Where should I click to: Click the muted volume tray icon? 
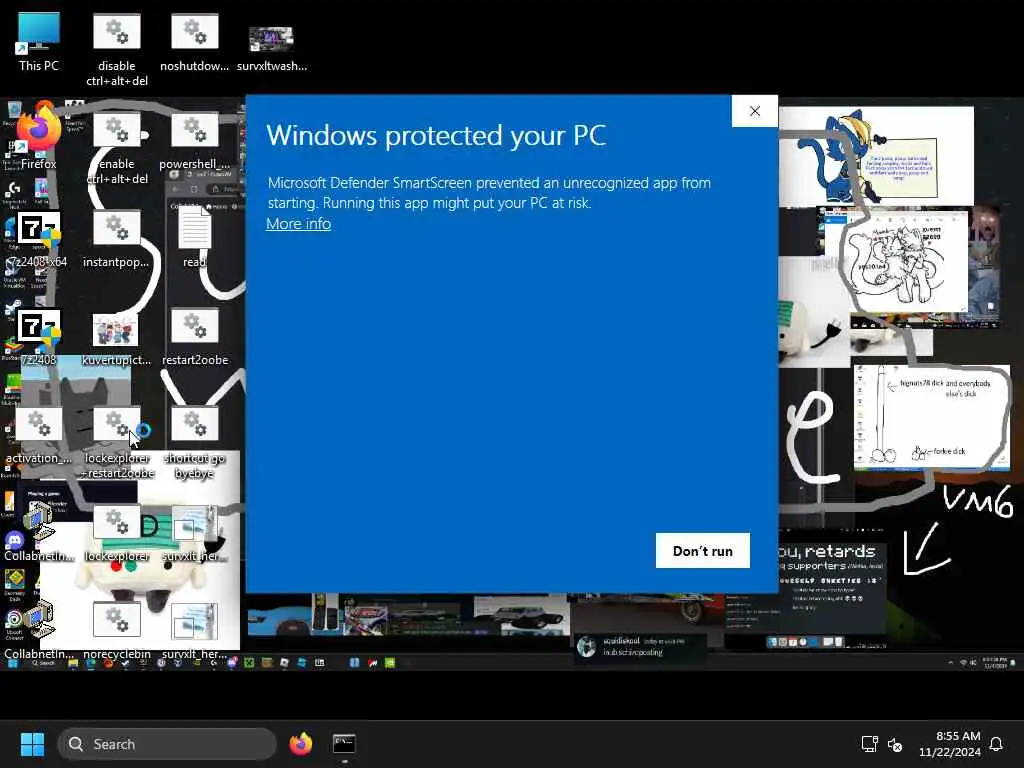click(895, 744)
